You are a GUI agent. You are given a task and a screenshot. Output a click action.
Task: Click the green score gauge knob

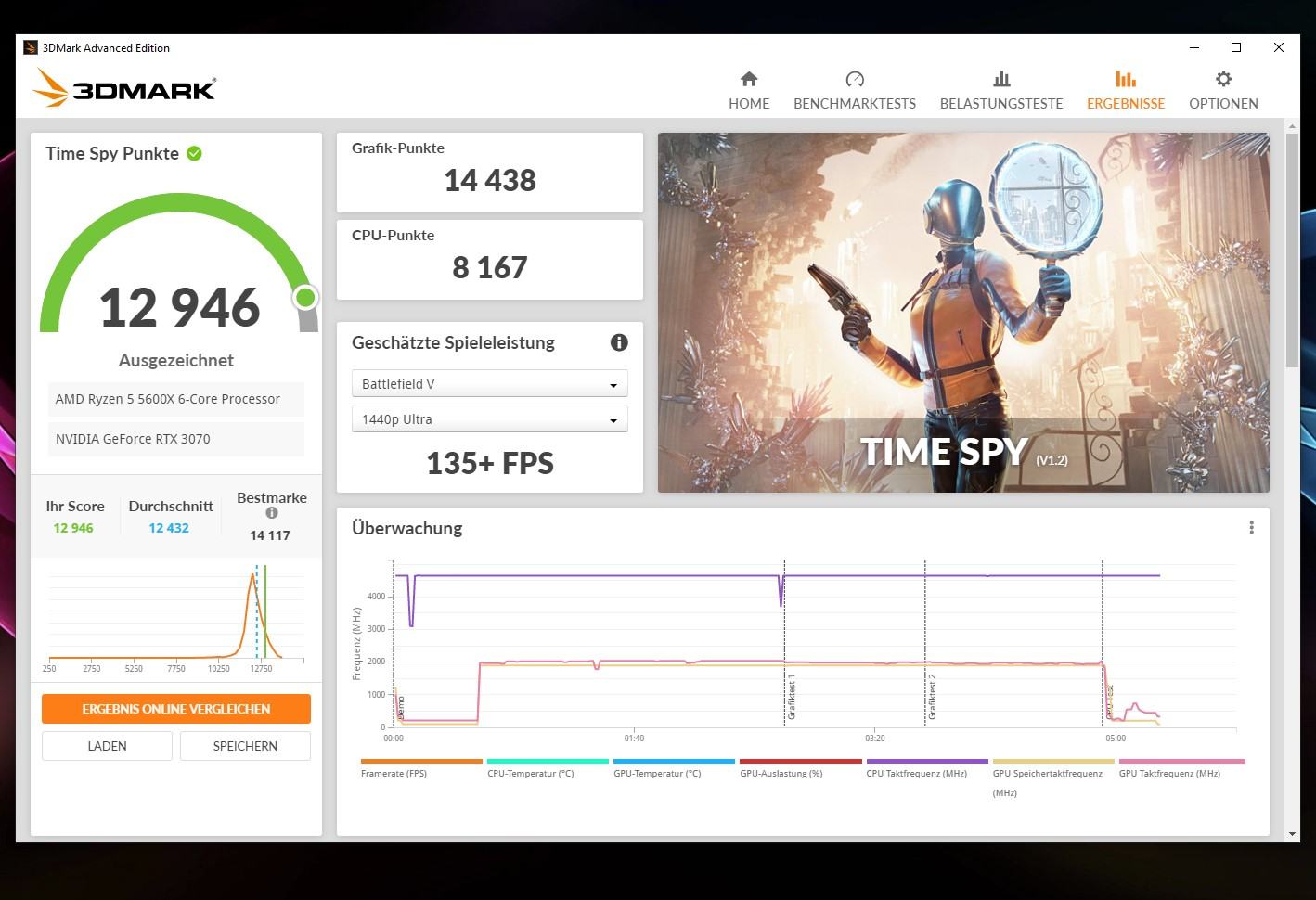pyautogui.click(x=305, y=298)
